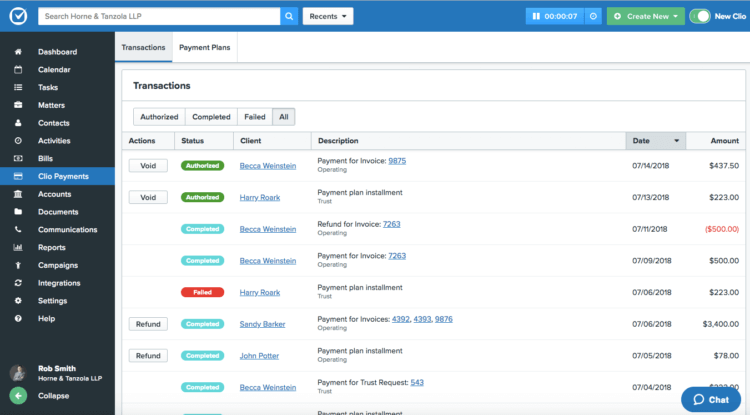The height and width of the screenshot is (415, 750).
Task: Click the Status column header
Action: (204, 141)
